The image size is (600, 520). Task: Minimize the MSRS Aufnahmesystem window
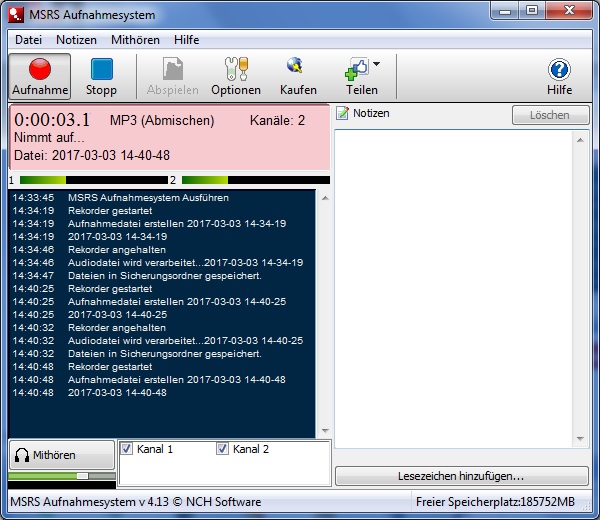click(505, 11)
